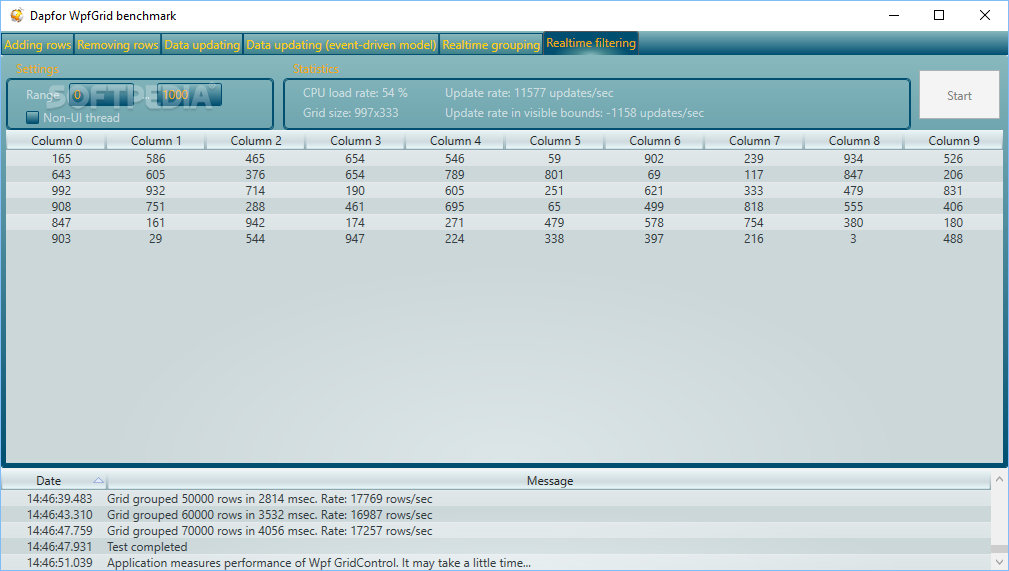
Task: Sort by Column 5 header
Action: (x=555, y=140)
